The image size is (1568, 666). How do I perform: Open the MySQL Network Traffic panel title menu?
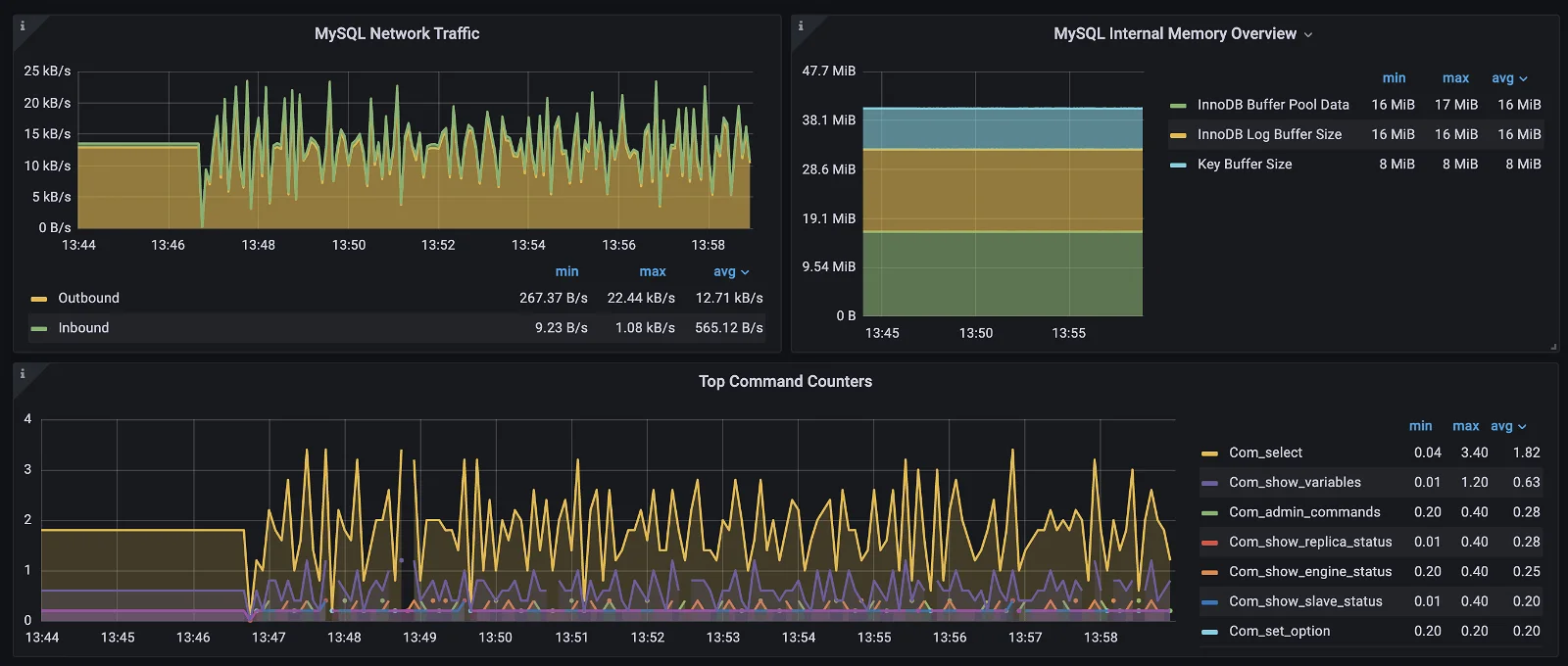pyautogui.click(x=397, y=33)
